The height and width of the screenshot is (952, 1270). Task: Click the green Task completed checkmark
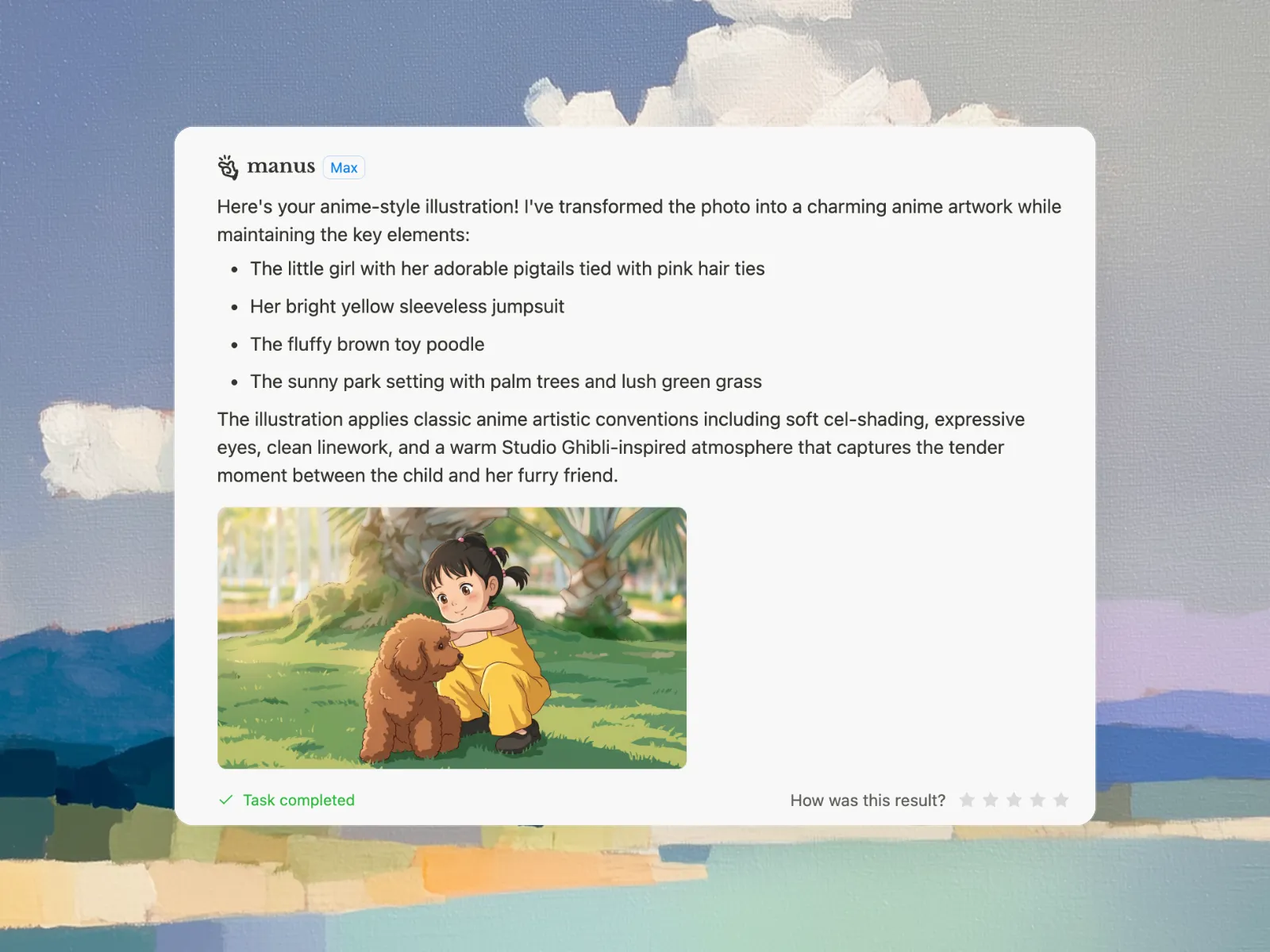click(226, 800)
